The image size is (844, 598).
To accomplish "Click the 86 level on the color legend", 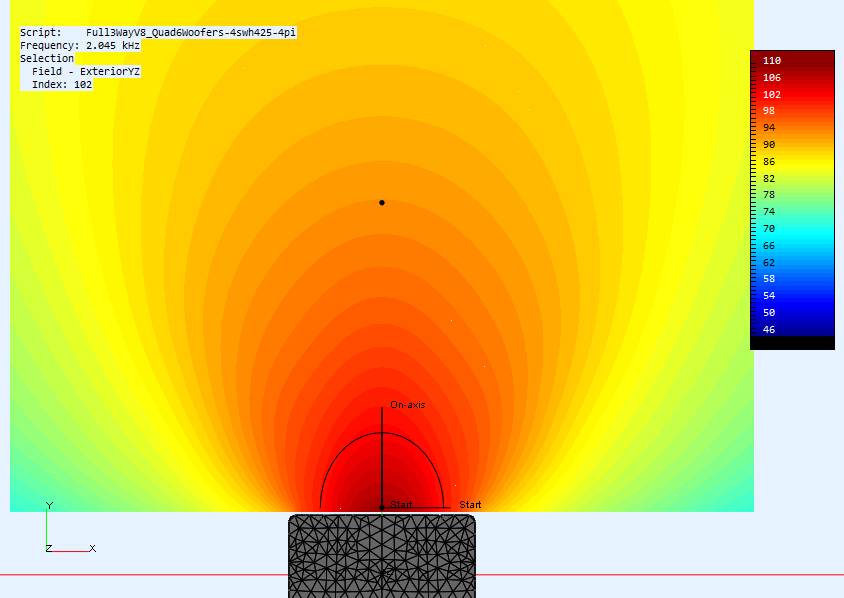I will [769, 161].
